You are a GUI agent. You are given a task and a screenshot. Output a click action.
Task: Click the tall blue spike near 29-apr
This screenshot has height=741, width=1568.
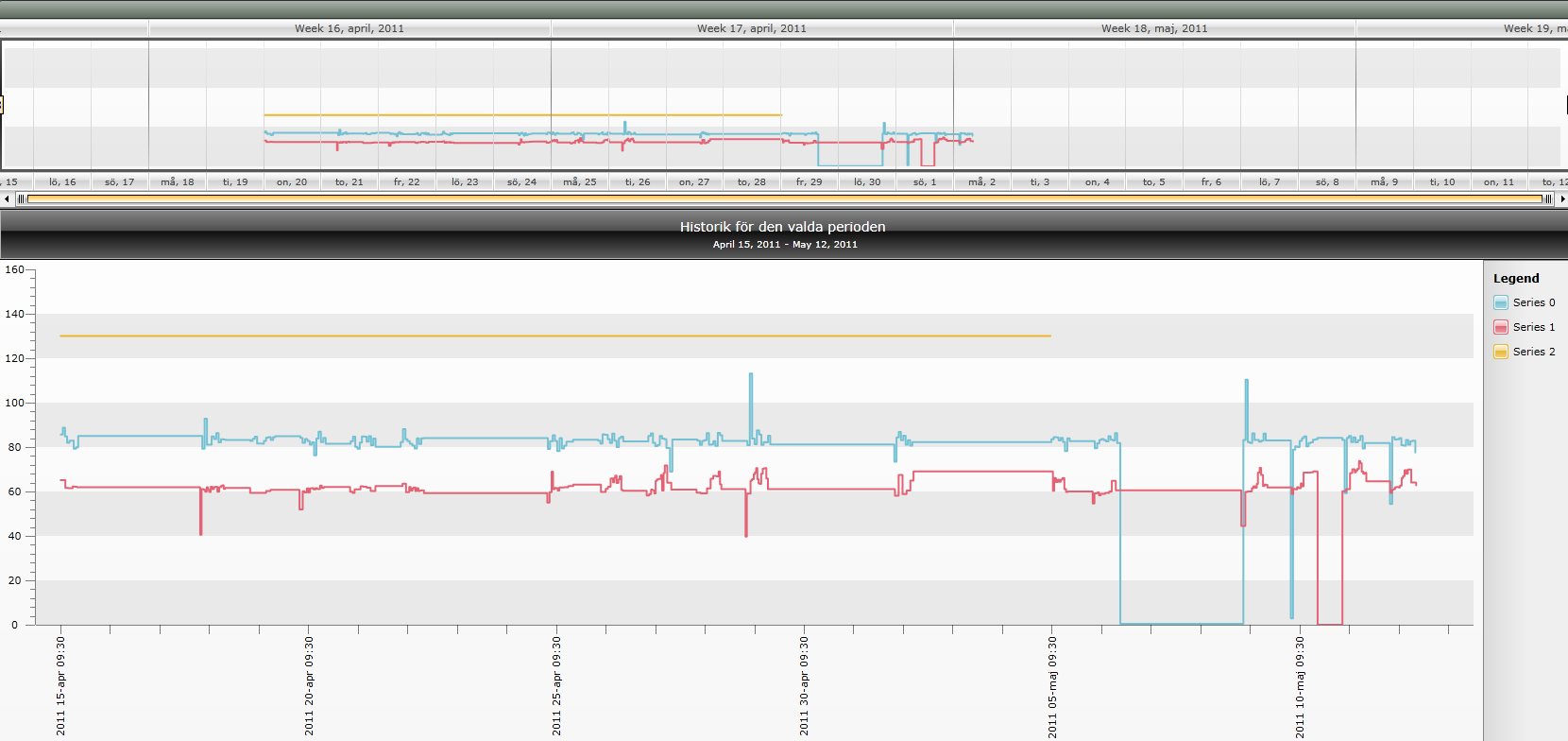tap(751, 406)
